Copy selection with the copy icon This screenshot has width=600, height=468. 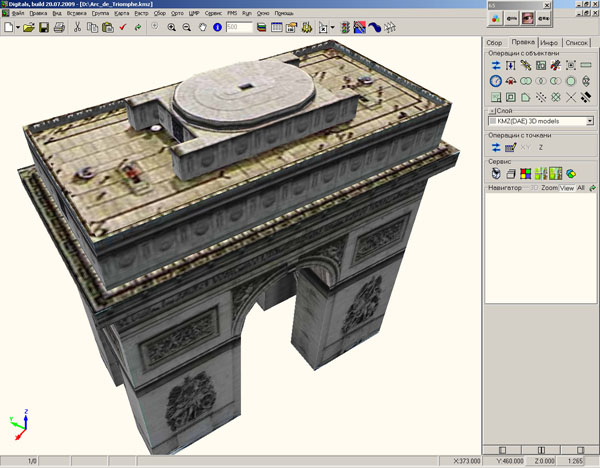pyautogui.click(x=92, y=27)
